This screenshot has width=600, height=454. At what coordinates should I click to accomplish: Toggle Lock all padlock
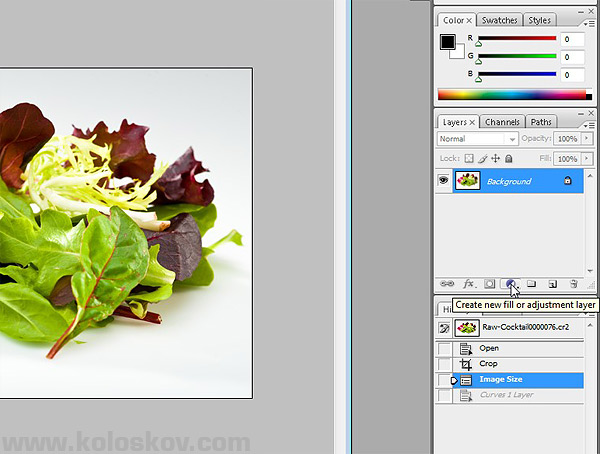509,158
